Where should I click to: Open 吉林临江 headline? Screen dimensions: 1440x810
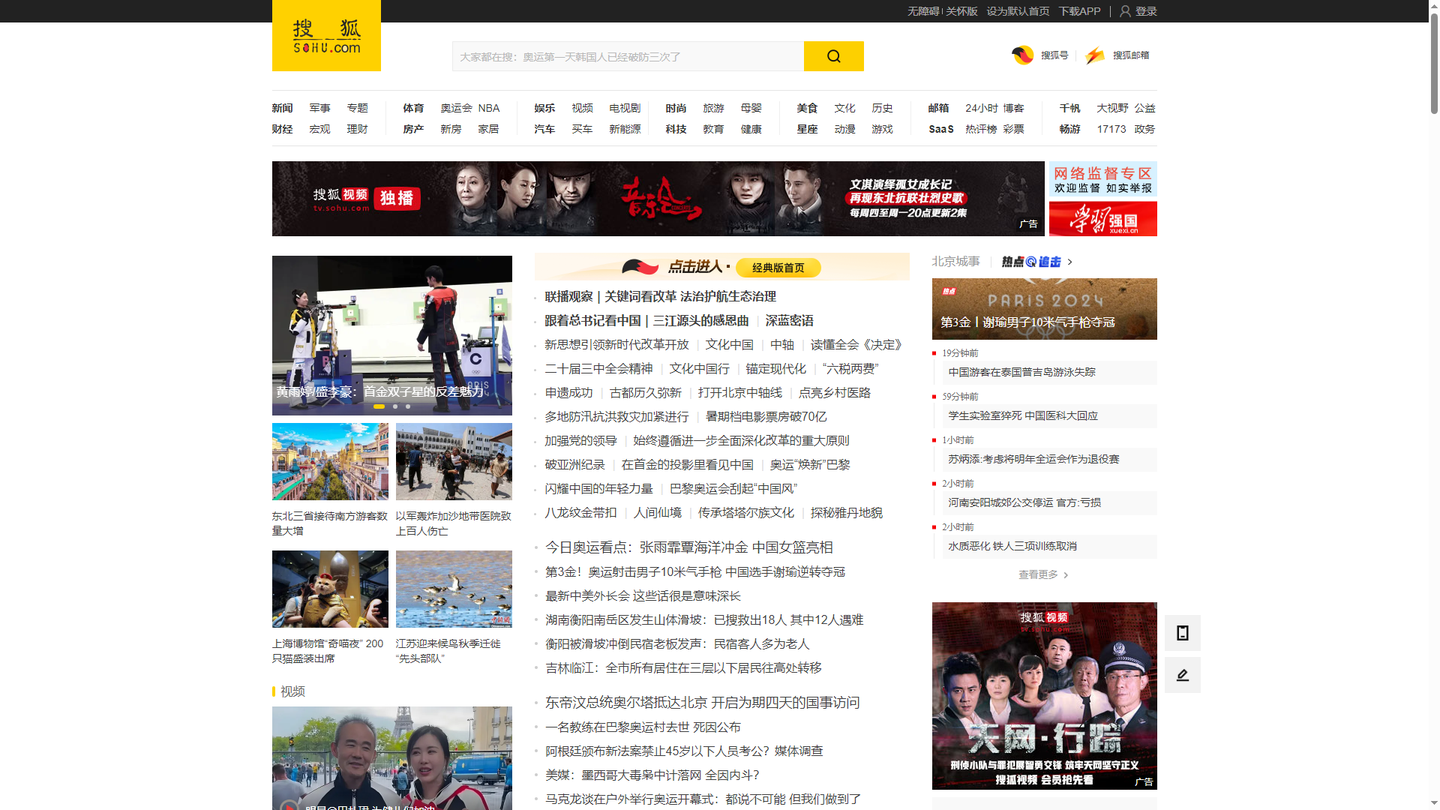(683, 668)
